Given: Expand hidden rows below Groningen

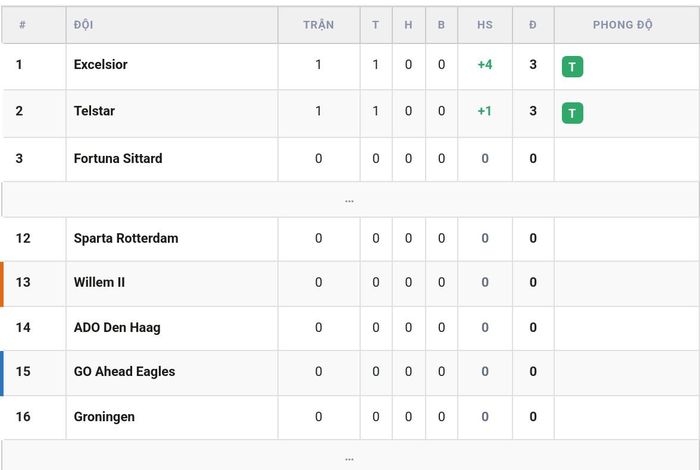Looking at the screenshot, I should (x=350, y=455).
